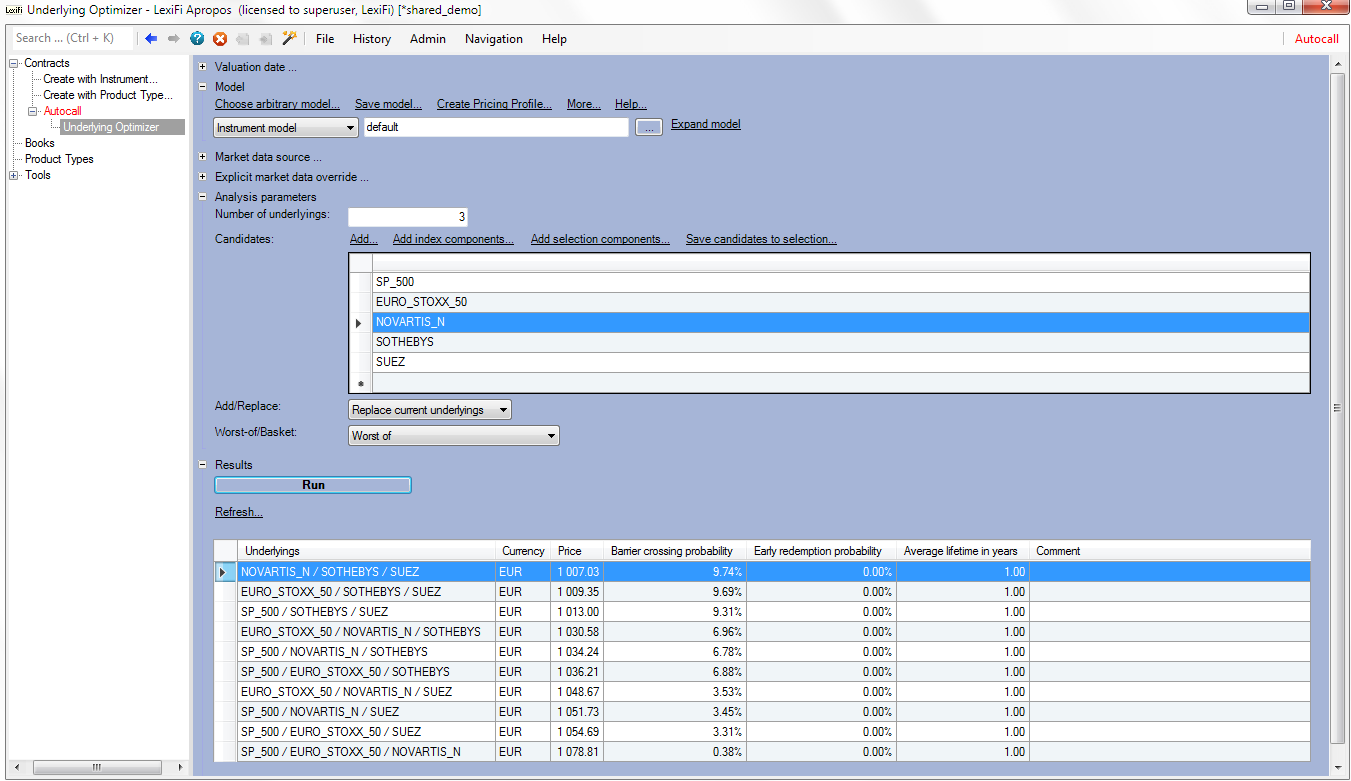Select SP_500 / EURO_STOXX_50 / NOVARTIS_N result row
Screen dimensions: 1351x781
[763, 752]
